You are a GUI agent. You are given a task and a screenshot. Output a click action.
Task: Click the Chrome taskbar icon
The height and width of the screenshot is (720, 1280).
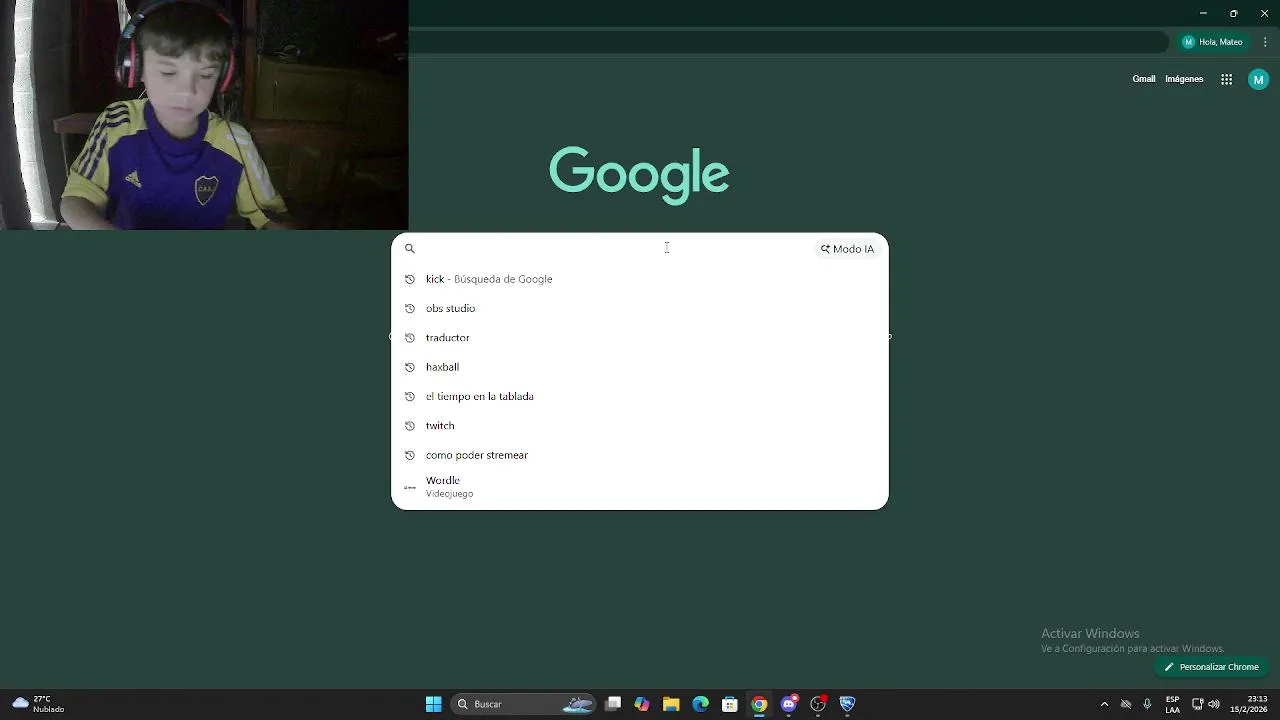759,704
